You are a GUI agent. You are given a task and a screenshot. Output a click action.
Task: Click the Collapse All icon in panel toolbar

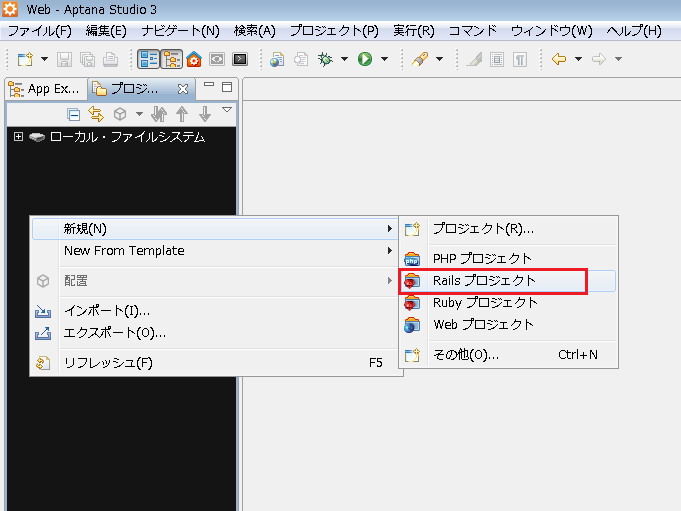coord(73,114)
